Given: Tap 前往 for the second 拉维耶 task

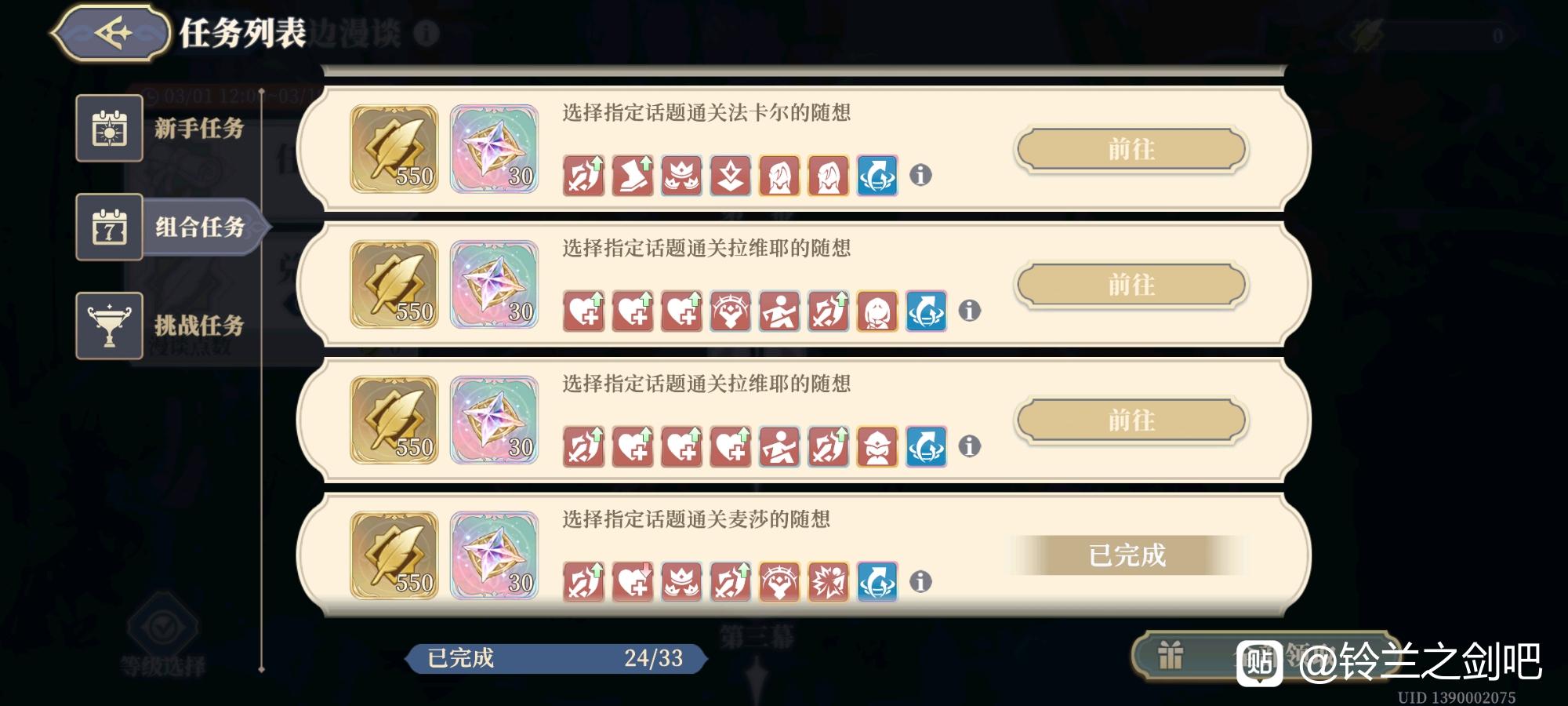Looking at the screenshot, I should click(x=1131, y=420).
